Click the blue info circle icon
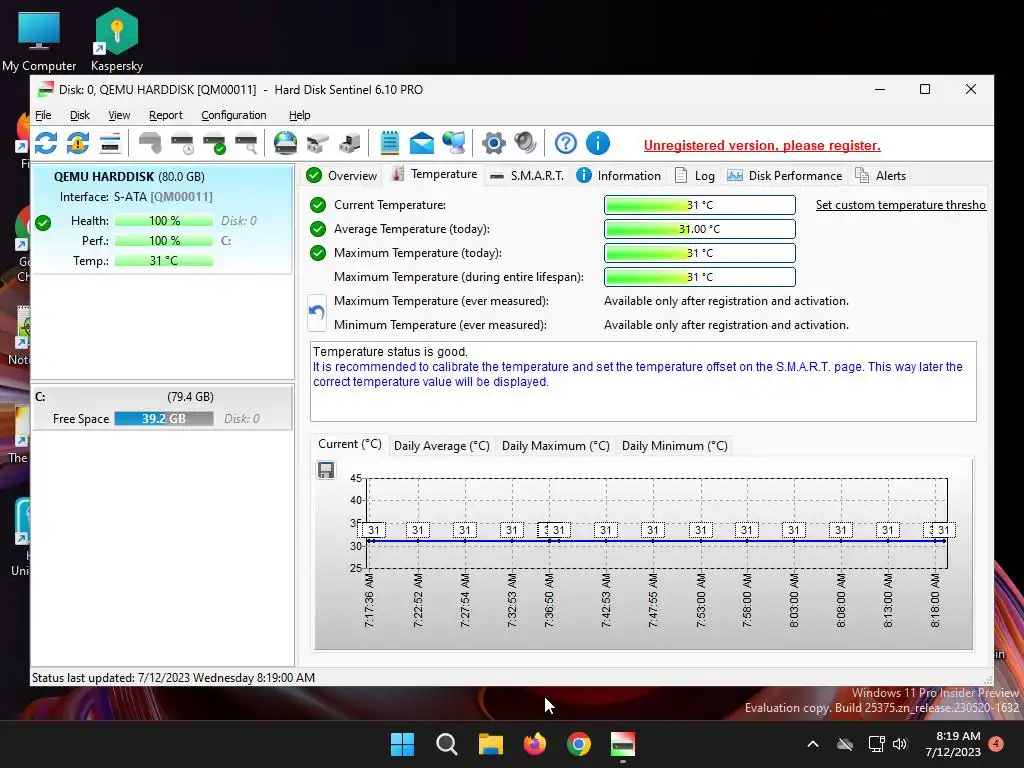 tap(598, 143)
